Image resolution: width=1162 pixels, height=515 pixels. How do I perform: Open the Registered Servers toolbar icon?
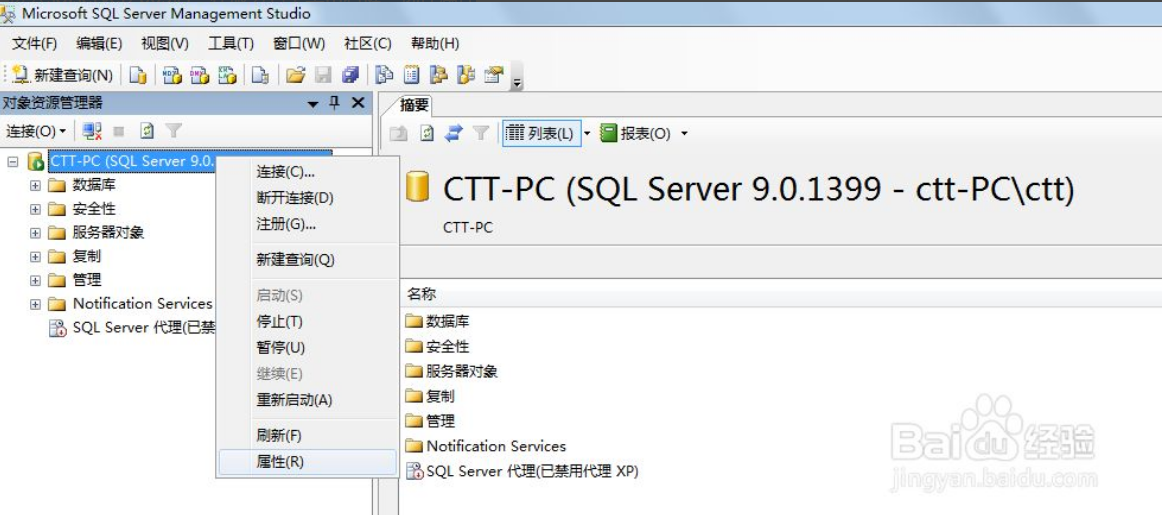(384, 75)
